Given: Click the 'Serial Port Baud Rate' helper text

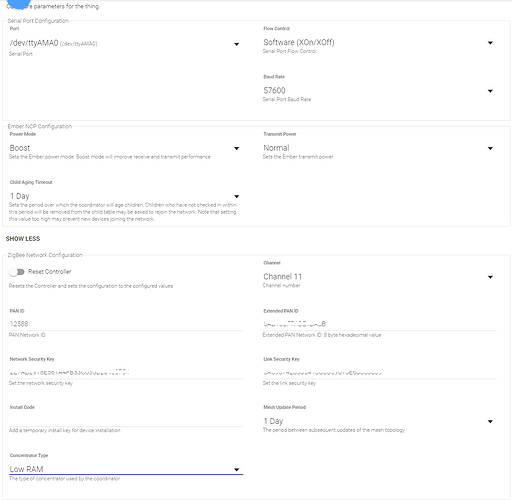Looking at the screenshot, I should 287,99.
